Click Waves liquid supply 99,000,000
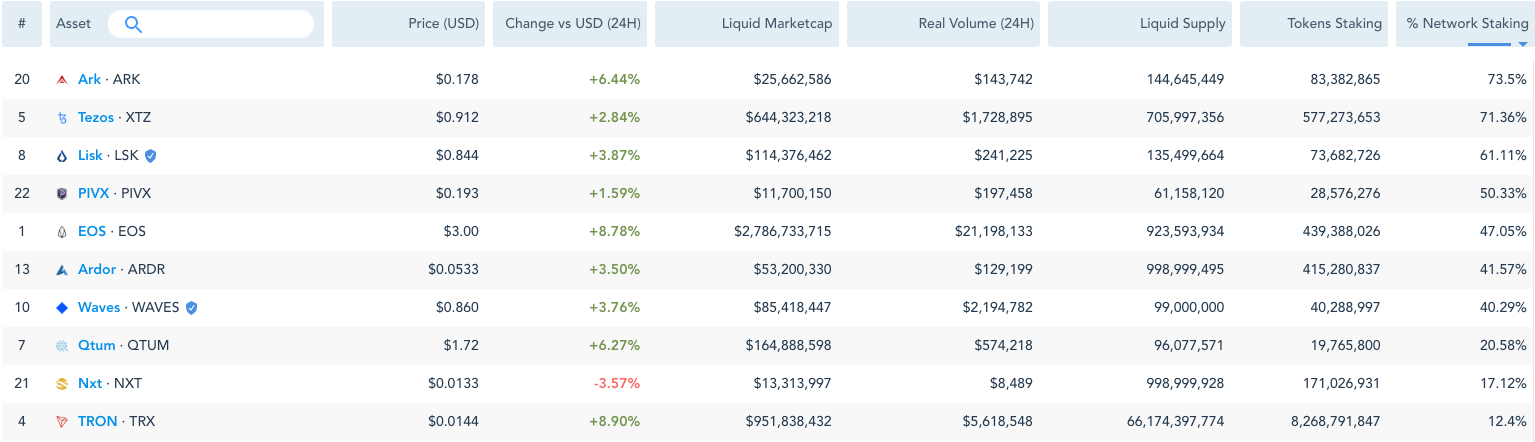 (x=1189, y=307)
